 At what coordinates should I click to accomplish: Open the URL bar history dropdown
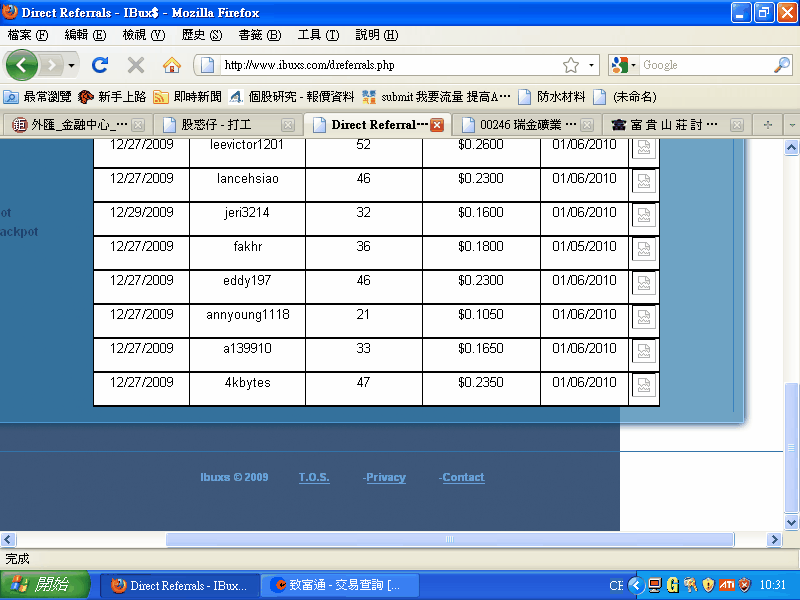[x=591, y=65]
